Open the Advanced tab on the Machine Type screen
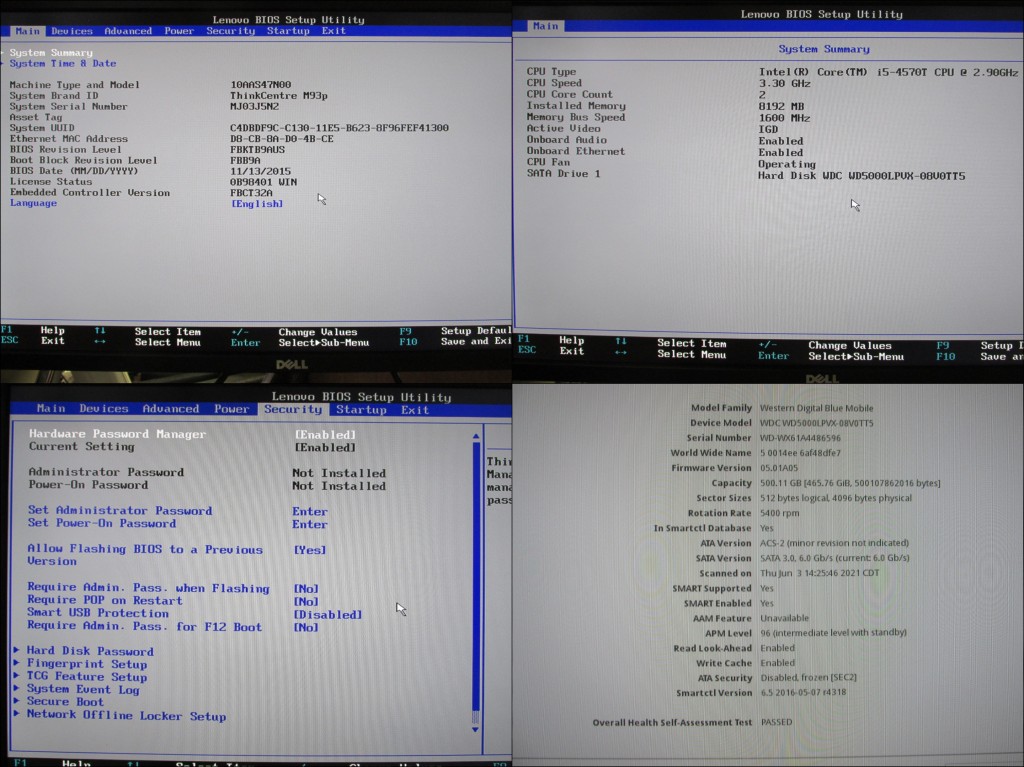 128,31
